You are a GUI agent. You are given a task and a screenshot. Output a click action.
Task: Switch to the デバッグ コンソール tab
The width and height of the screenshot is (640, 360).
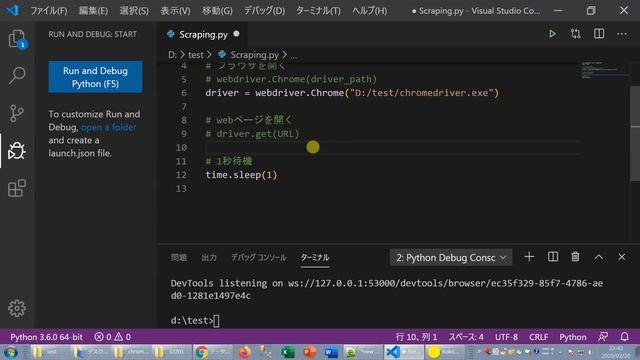(259, 258)
